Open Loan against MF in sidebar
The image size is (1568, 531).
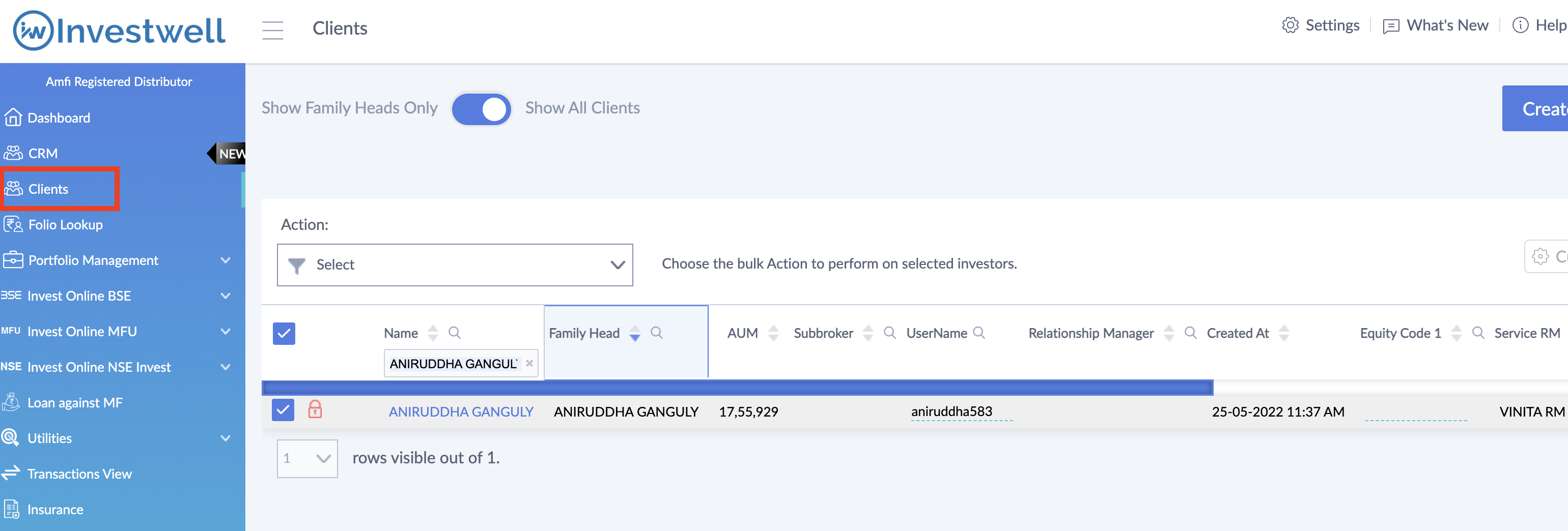click(75, 403)
